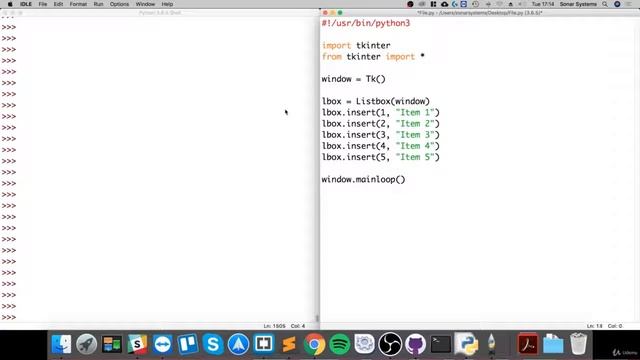Click the "Item 5" insert line

380,157
